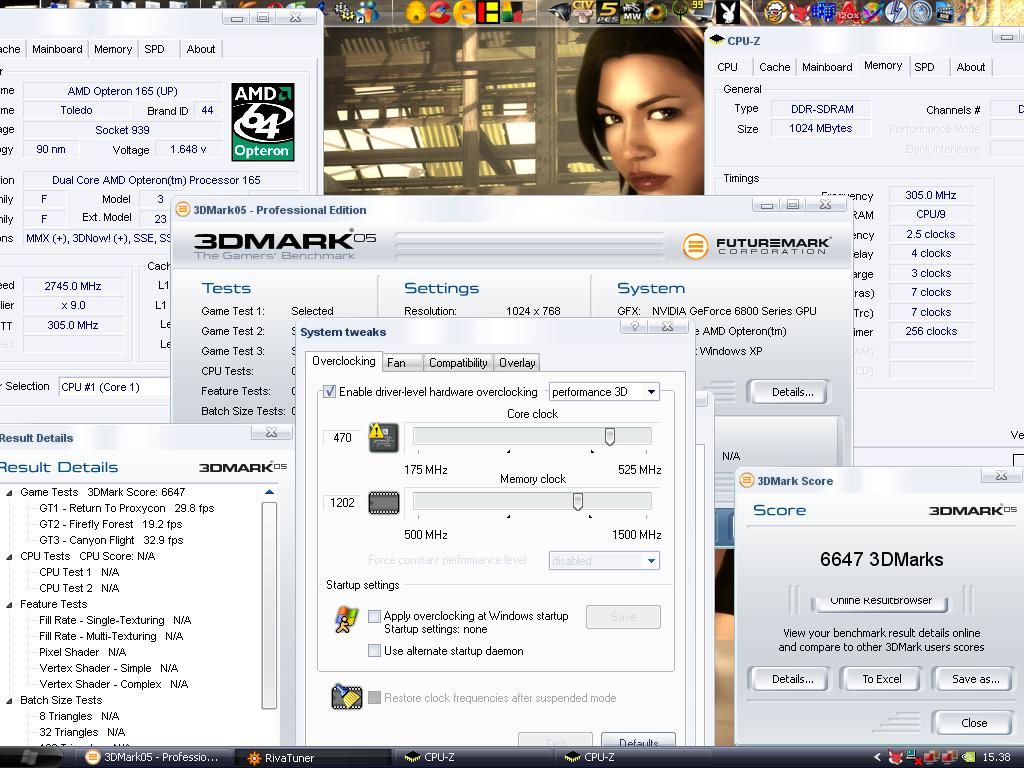Check Use alternate startup daemon

pyautogui.click(x=374, y=650)
